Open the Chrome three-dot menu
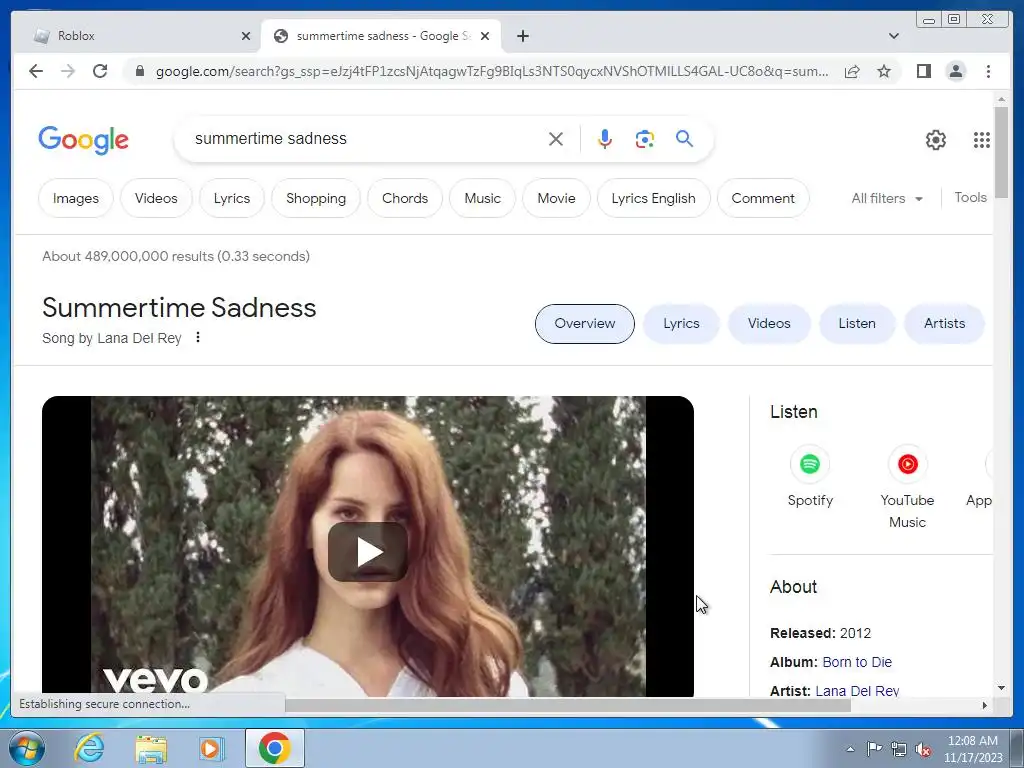The width and height of the screenshot is (1024, 768). point(988,71)
